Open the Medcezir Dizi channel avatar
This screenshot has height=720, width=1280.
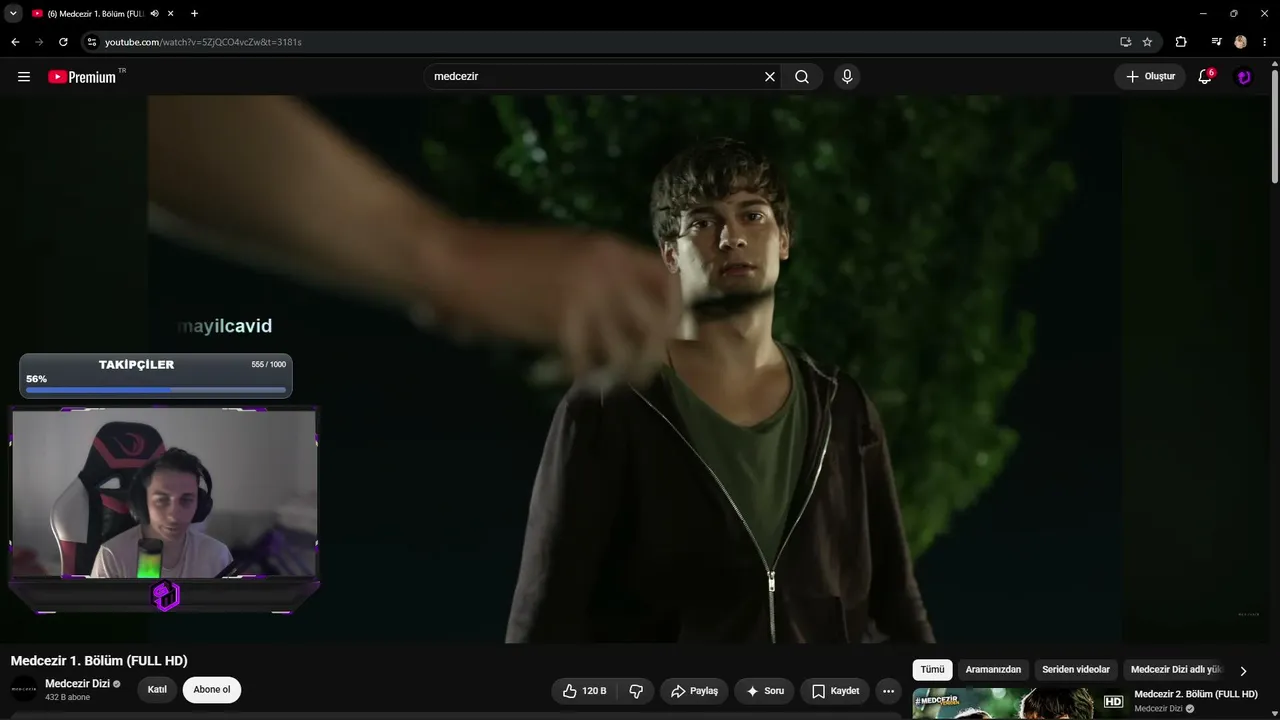pos(24,689)
